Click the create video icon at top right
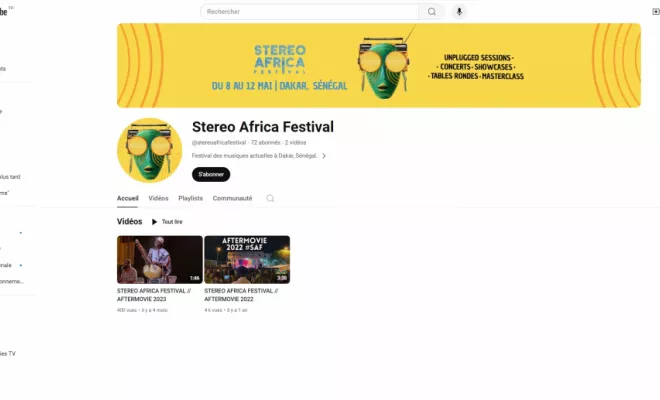Screen dimensions: 660x400 pyautogui.click(x=656, y=12)
